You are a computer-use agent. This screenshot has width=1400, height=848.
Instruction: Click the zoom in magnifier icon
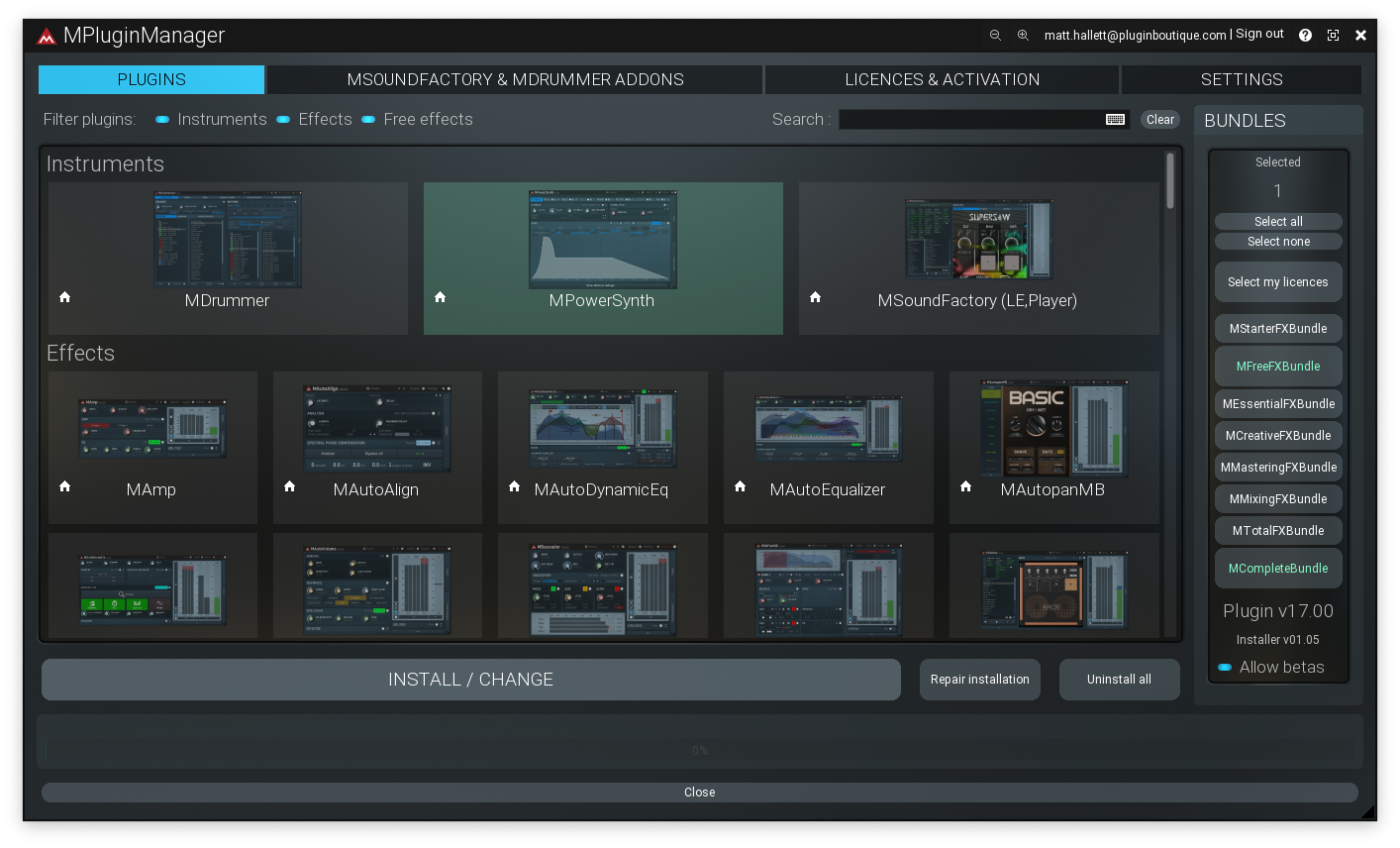click(1023, 35)
